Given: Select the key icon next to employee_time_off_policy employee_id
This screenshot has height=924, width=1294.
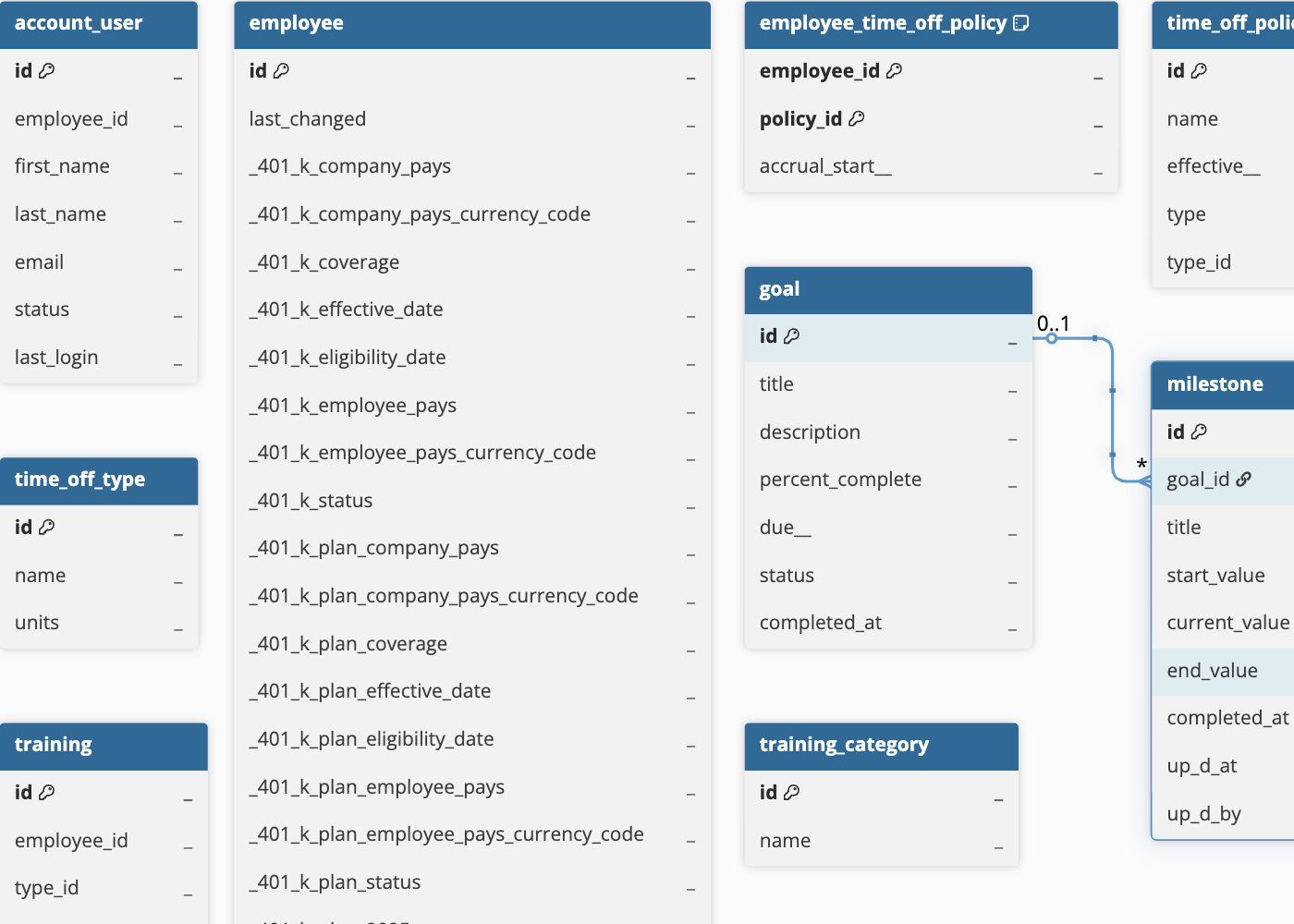Looking at the screenshot, I should point(894,70).
